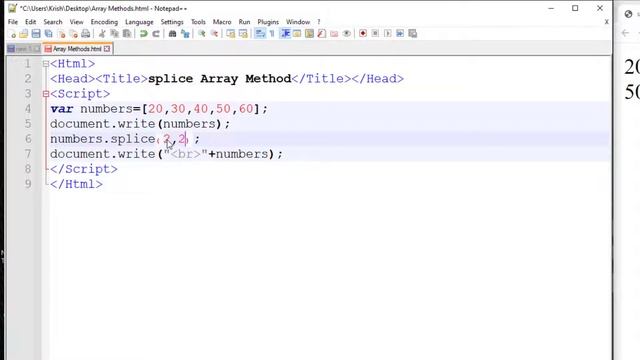The width and height of the screenshot is (640, 360).
Task: Open the ? help menu
Action: (x=319, y=22)
